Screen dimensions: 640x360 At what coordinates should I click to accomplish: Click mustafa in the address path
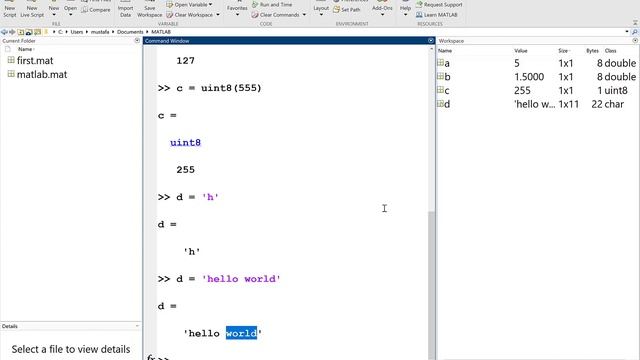(100, 32)
